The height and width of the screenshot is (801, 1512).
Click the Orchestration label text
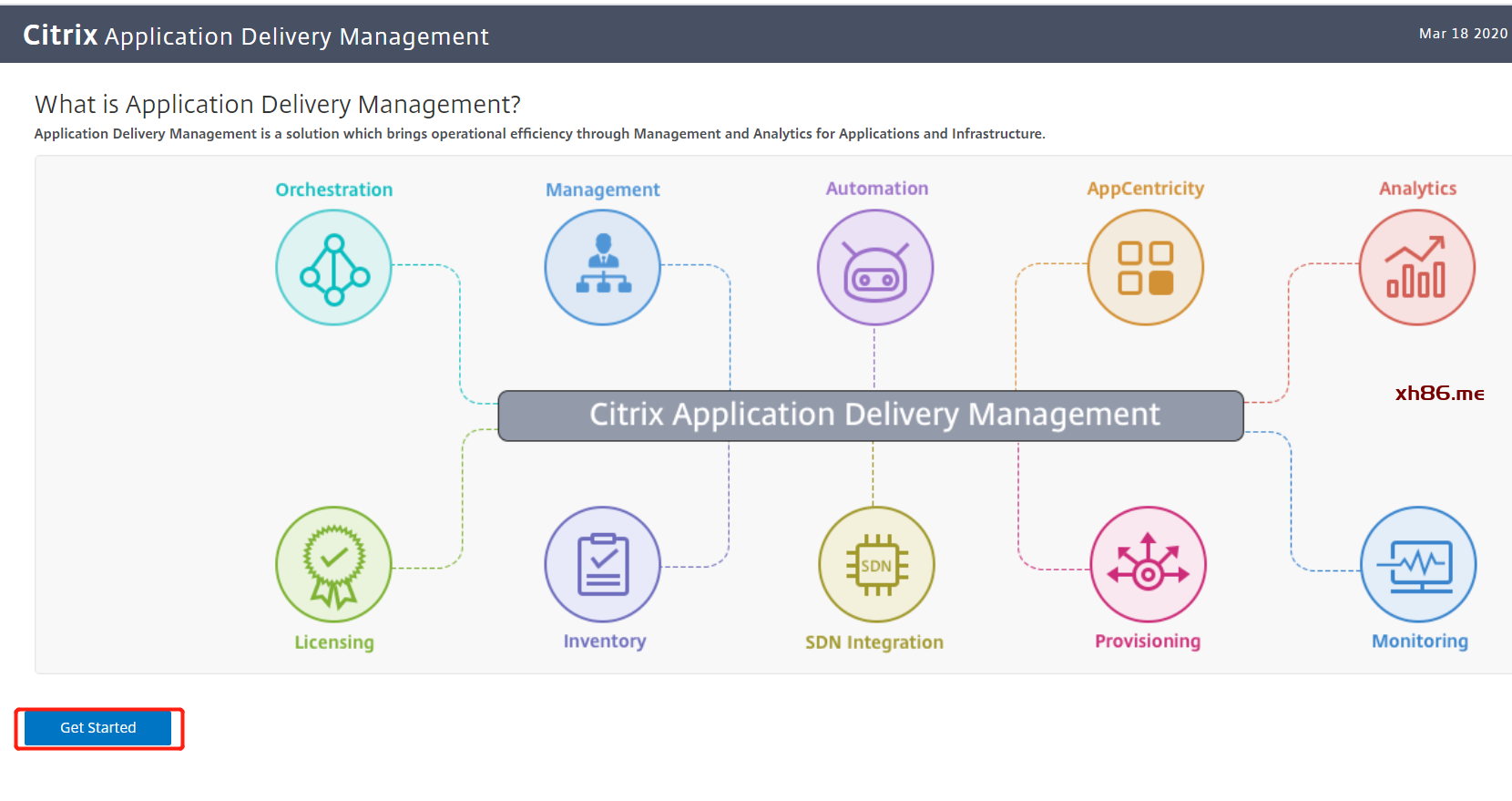(334, 190)
